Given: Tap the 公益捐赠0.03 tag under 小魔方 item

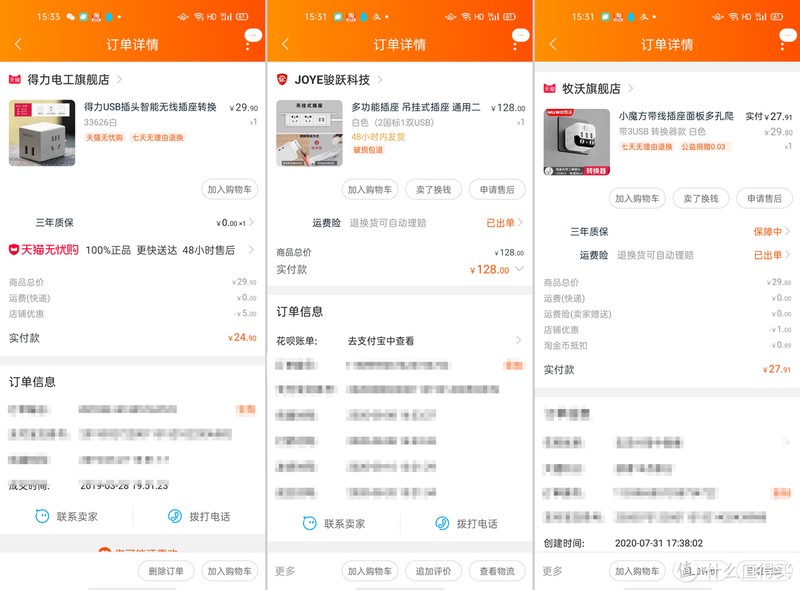Looking at the screenshot, I should (703, 146).
